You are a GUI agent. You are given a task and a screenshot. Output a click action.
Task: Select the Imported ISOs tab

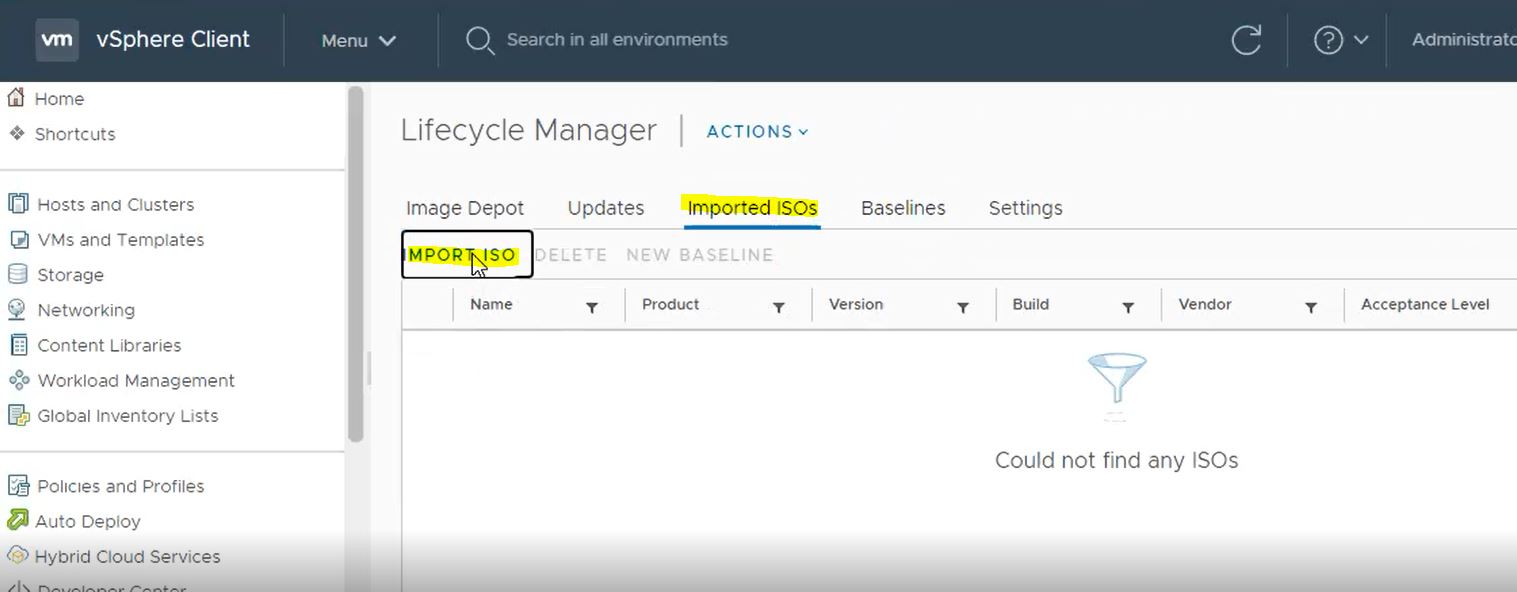753,208
